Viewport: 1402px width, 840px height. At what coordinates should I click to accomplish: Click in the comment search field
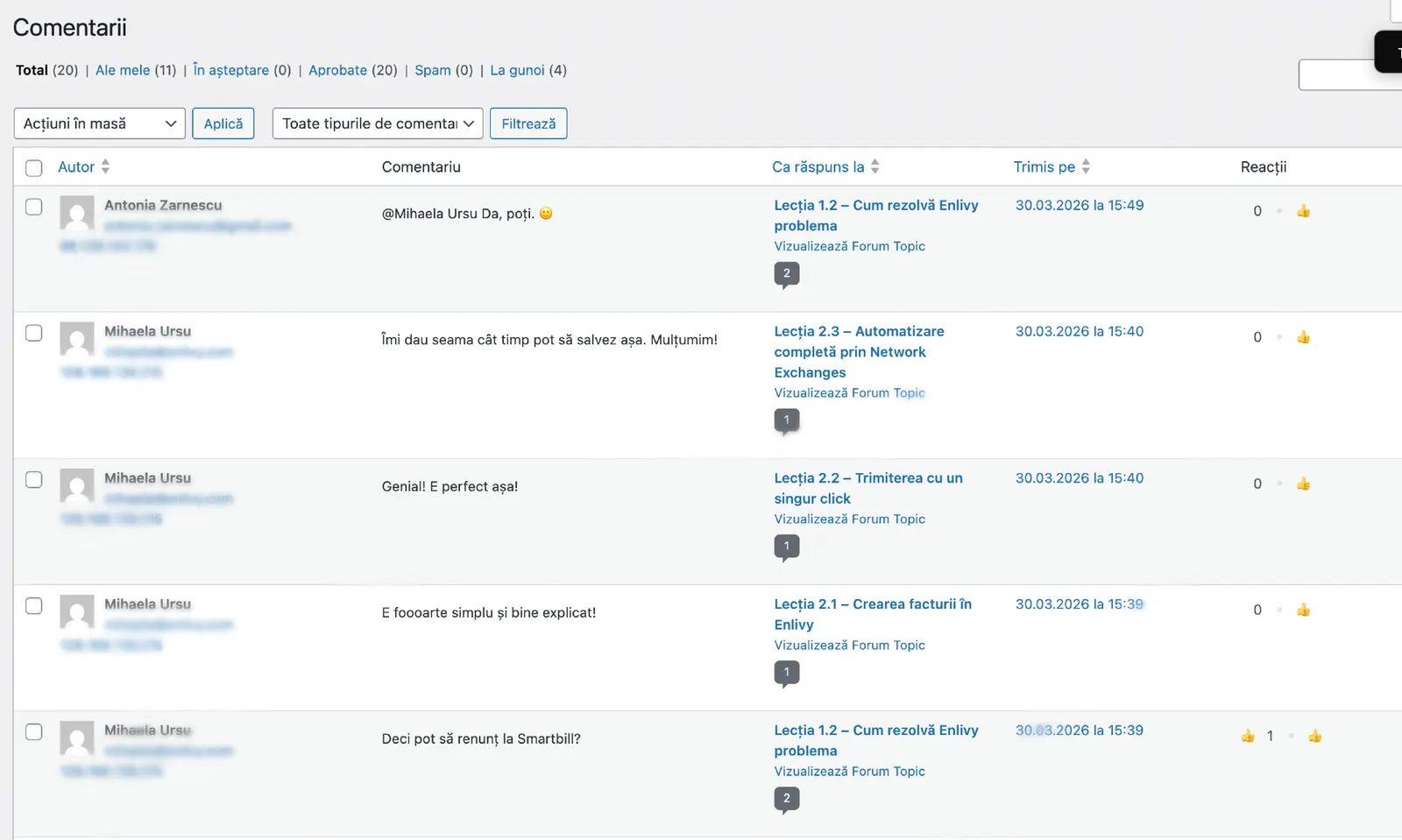1349,75
